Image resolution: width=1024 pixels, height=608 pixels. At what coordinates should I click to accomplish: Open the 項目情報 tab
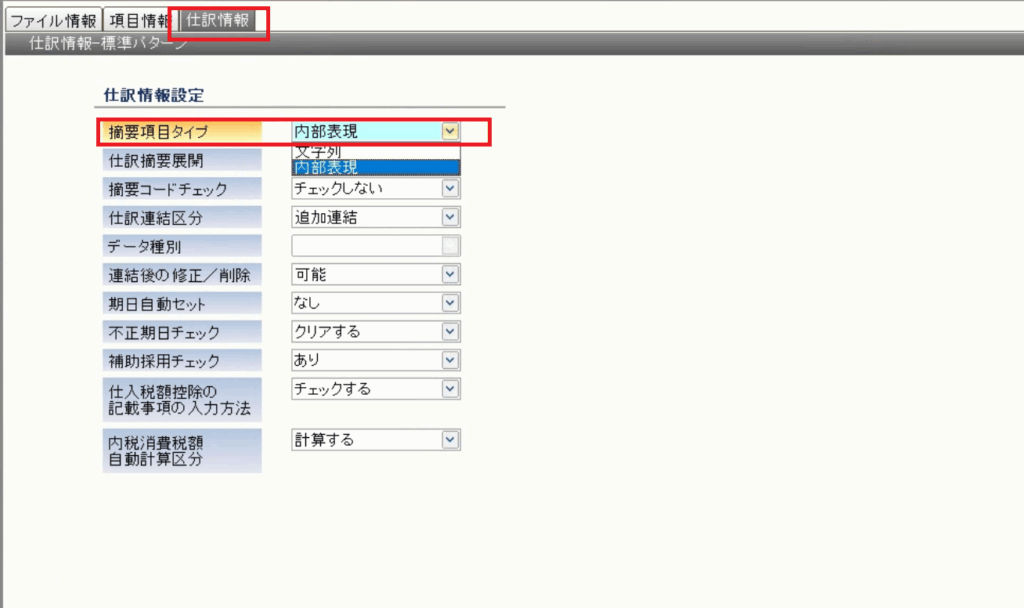[x=138, y=21]
